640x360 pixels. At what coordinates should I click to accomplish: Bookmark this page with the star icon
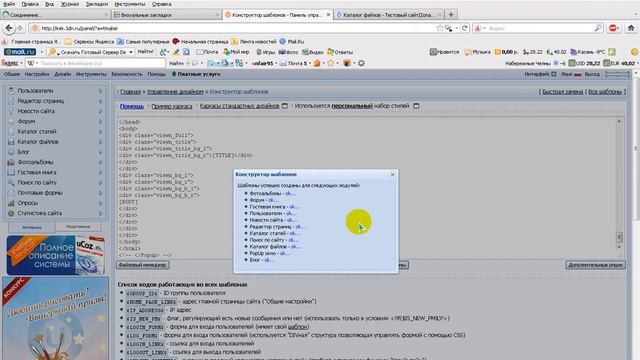(440, 28)
